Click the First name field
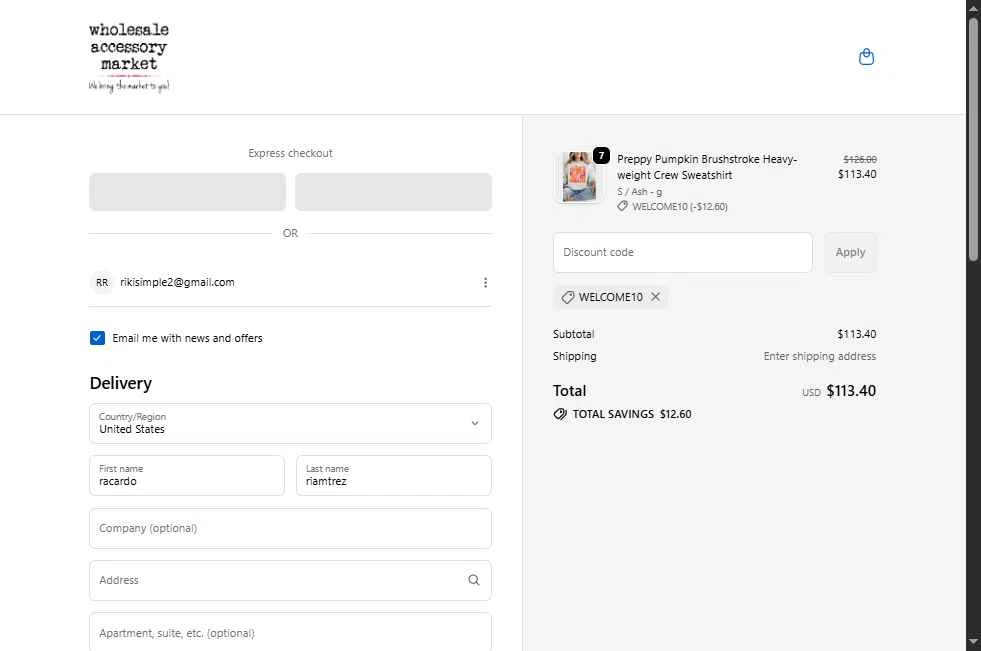Image resolution: width=981 pixels, height=651 pixels. [x=187, y=475]
